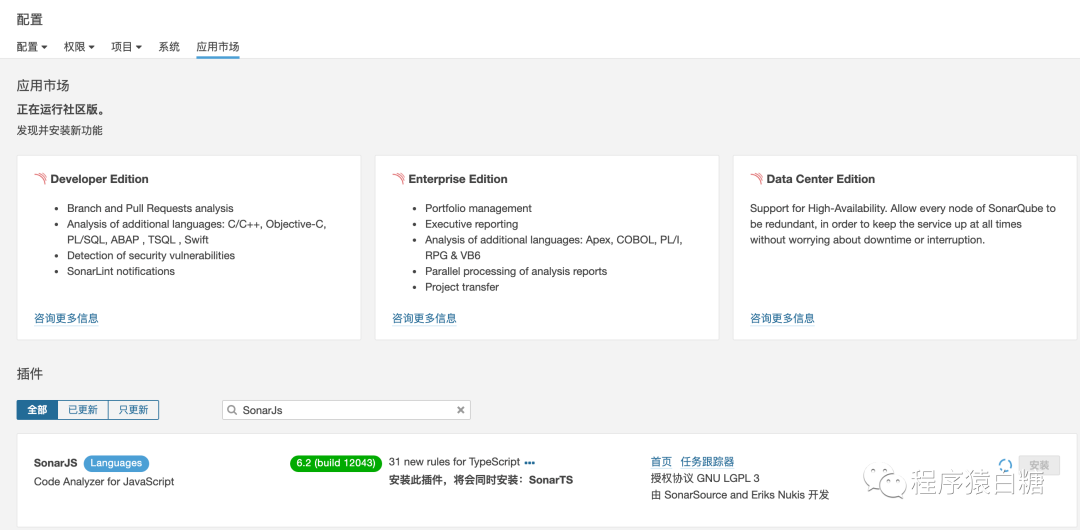Go to the 系统 tab
Viewport: 1080px width, 530px height.
coord(169,47)
